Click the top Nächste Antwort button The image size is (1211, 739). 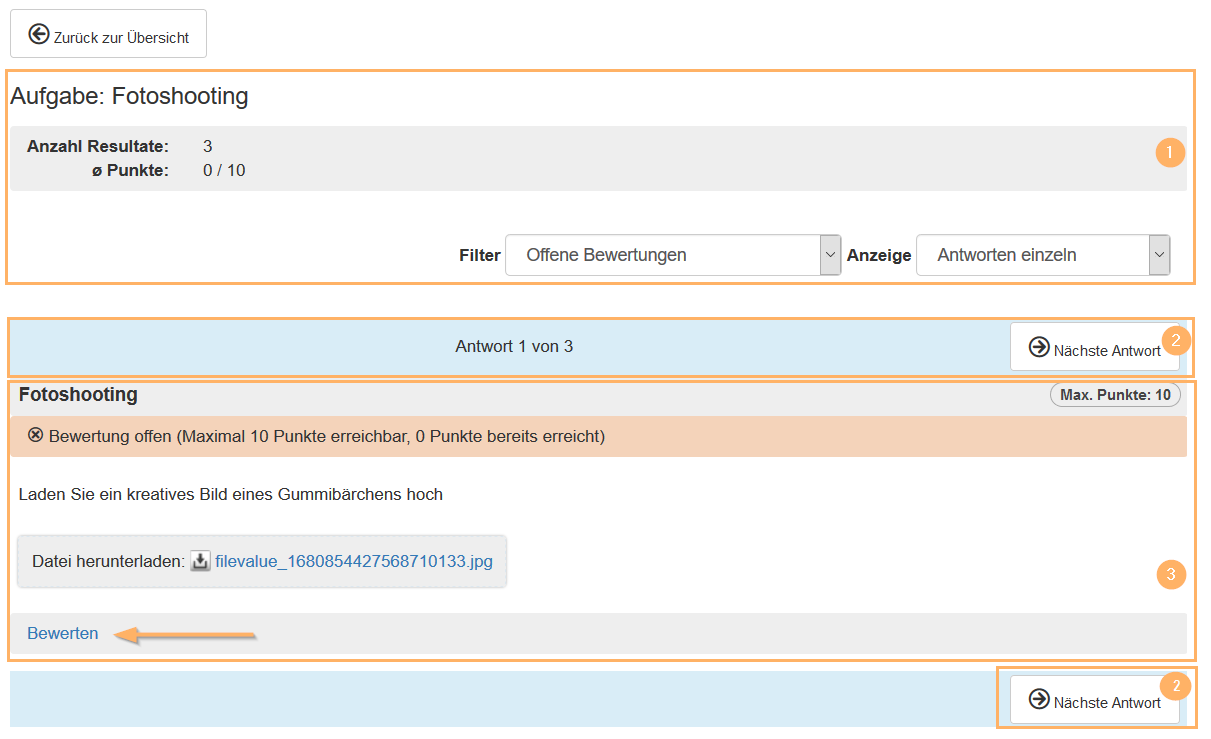coord(1094,348)
